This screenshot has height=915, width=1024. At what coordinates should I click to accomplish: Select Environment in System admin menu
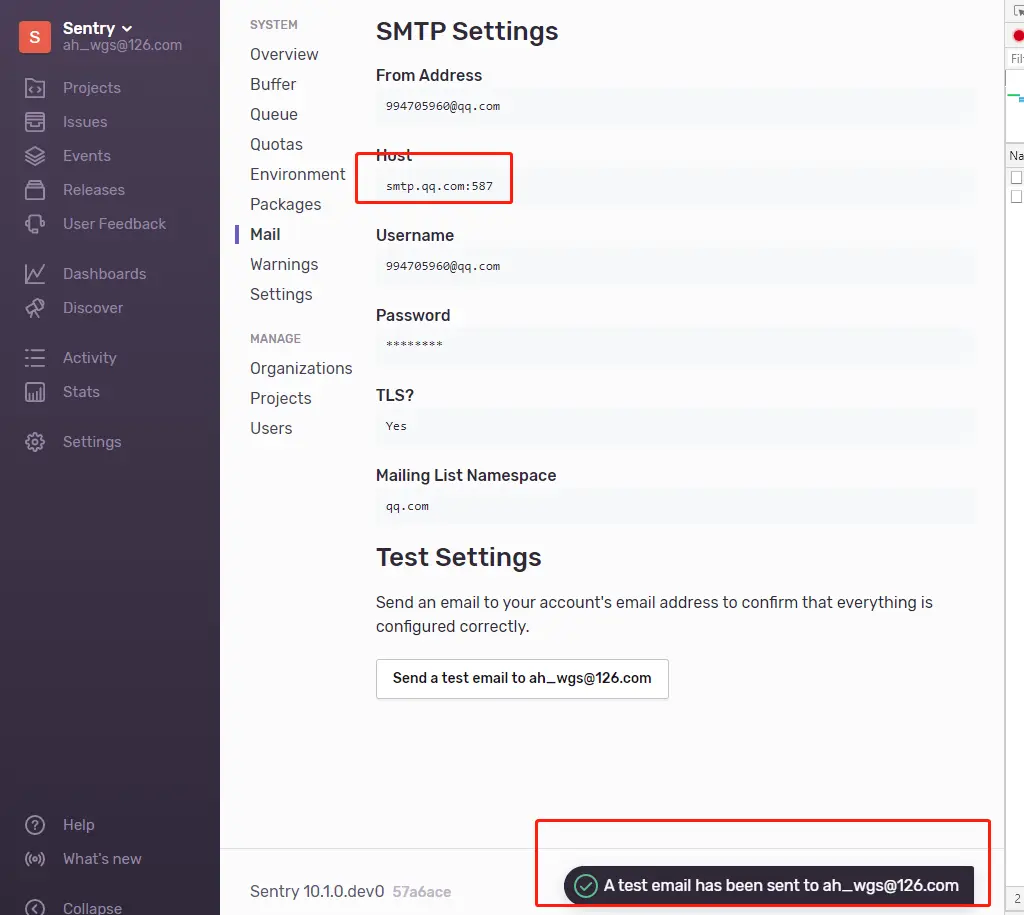(x=298, y=174)
